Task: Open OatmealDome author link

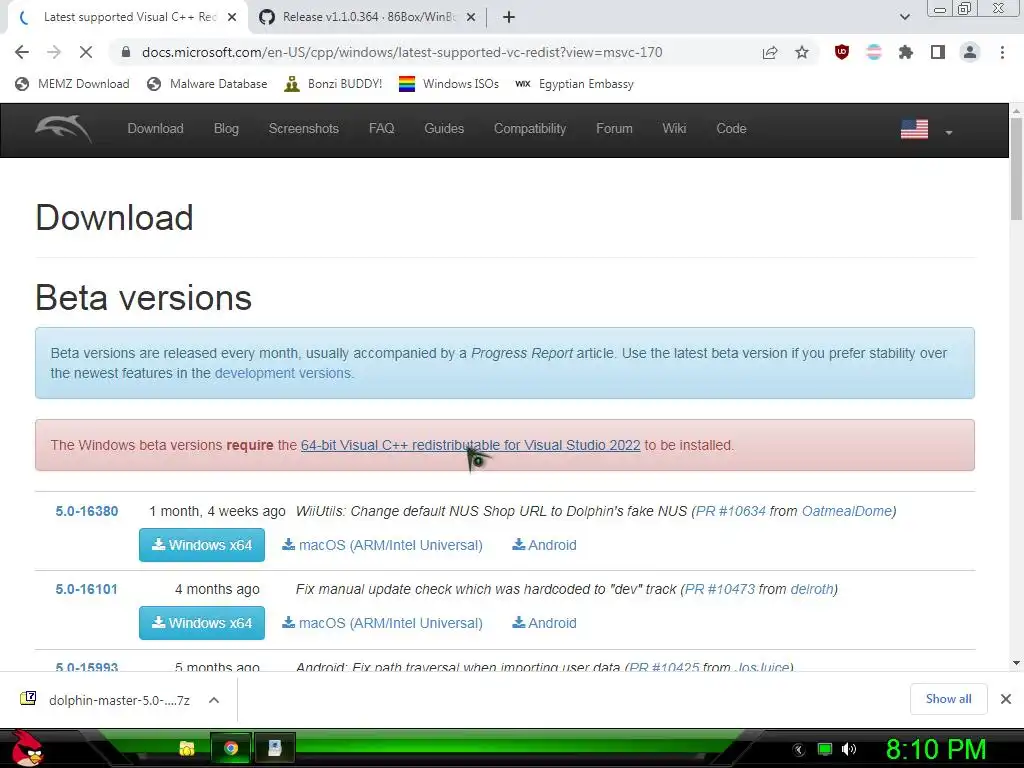Action: coord(846,511)
